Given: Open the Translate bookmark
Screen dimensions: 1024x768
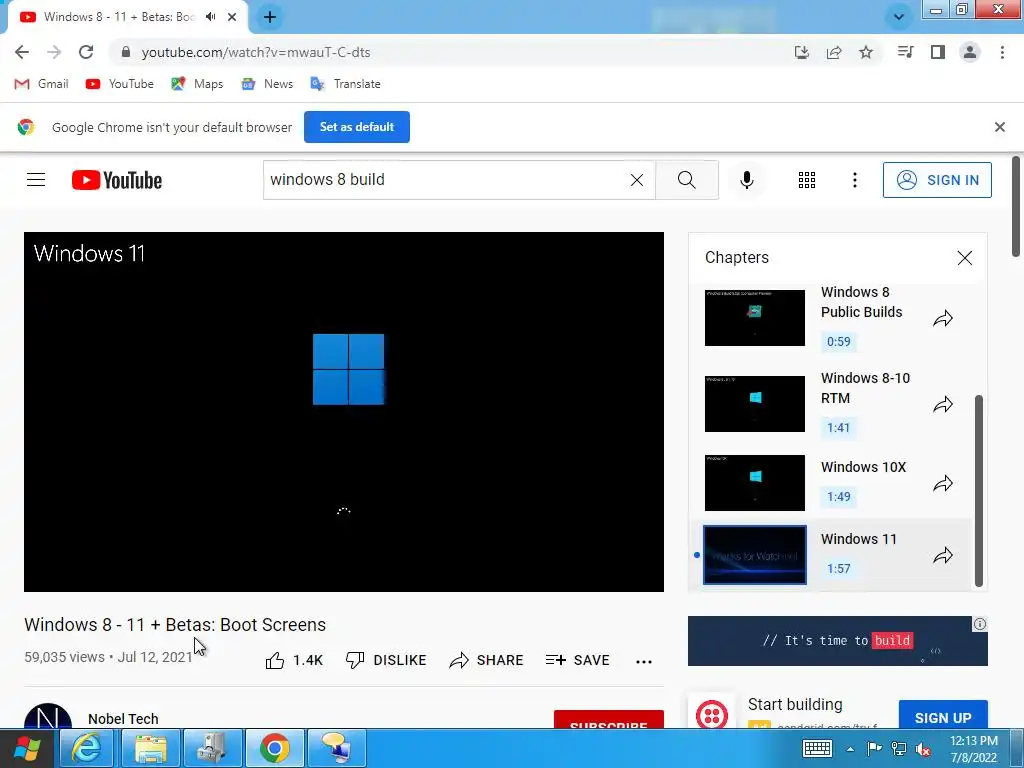Looking at the screenshot, I should click(345, 84).
